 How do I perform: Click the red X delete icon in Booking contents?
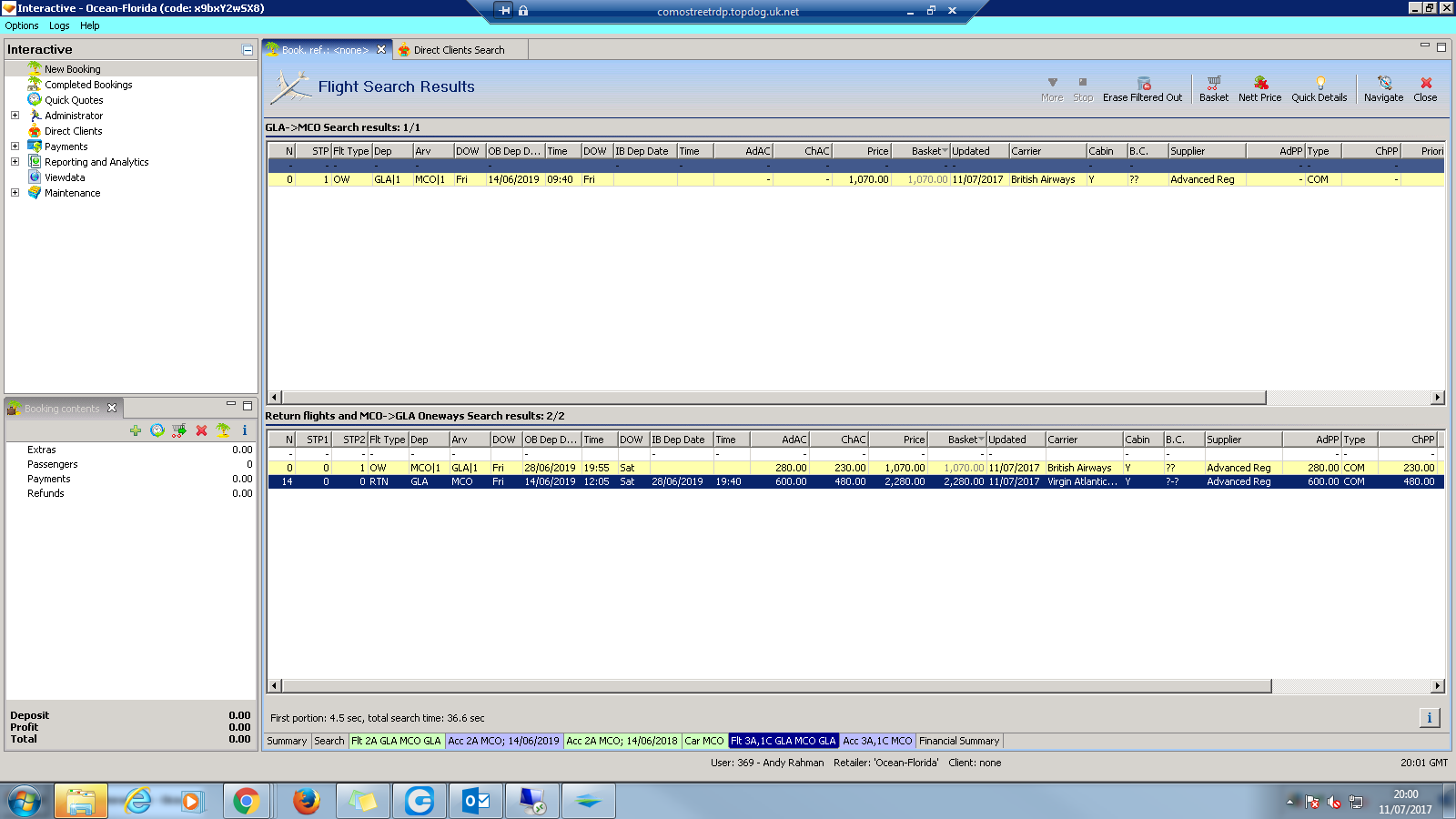201,430
